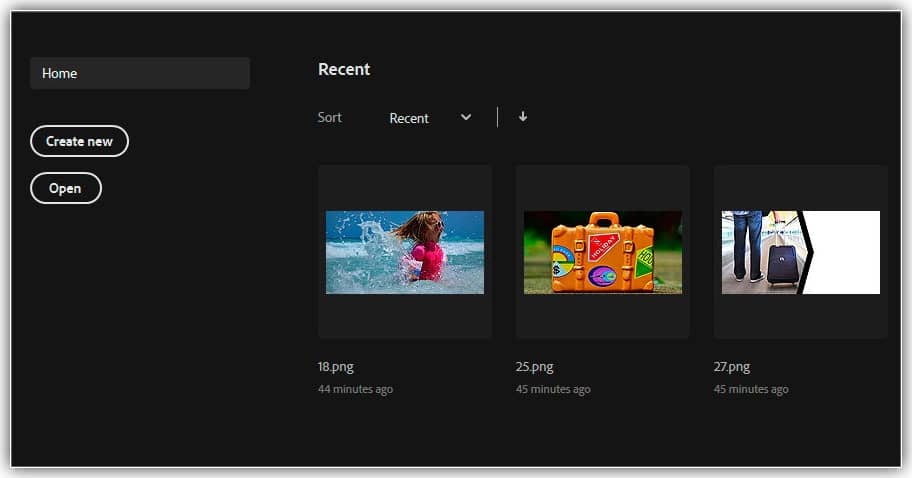Select the 18.png card's dark padding area
Viewport: 912px width, 478px height.
point(405,318)
